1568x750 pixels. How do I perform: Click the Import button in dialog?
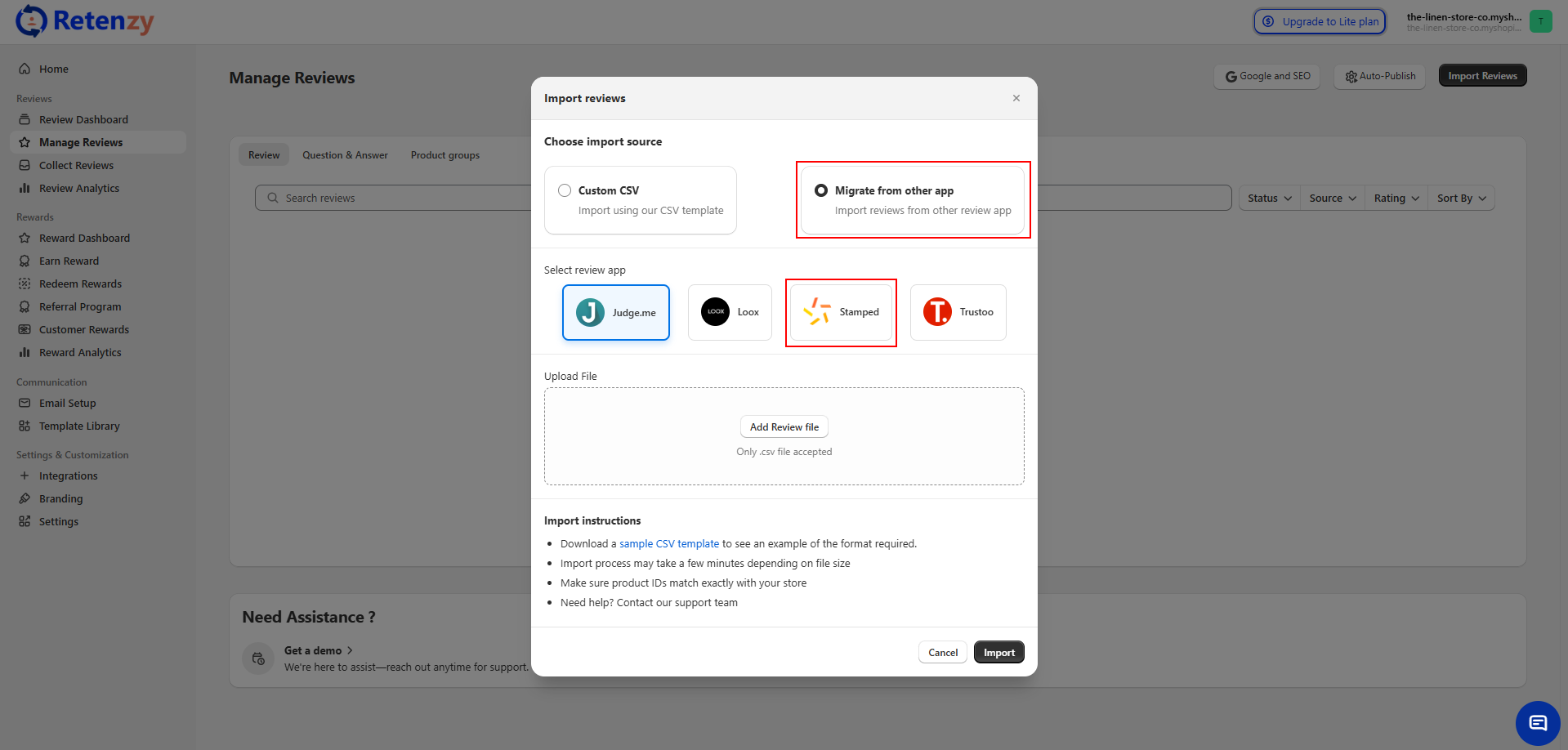(998, 652)
